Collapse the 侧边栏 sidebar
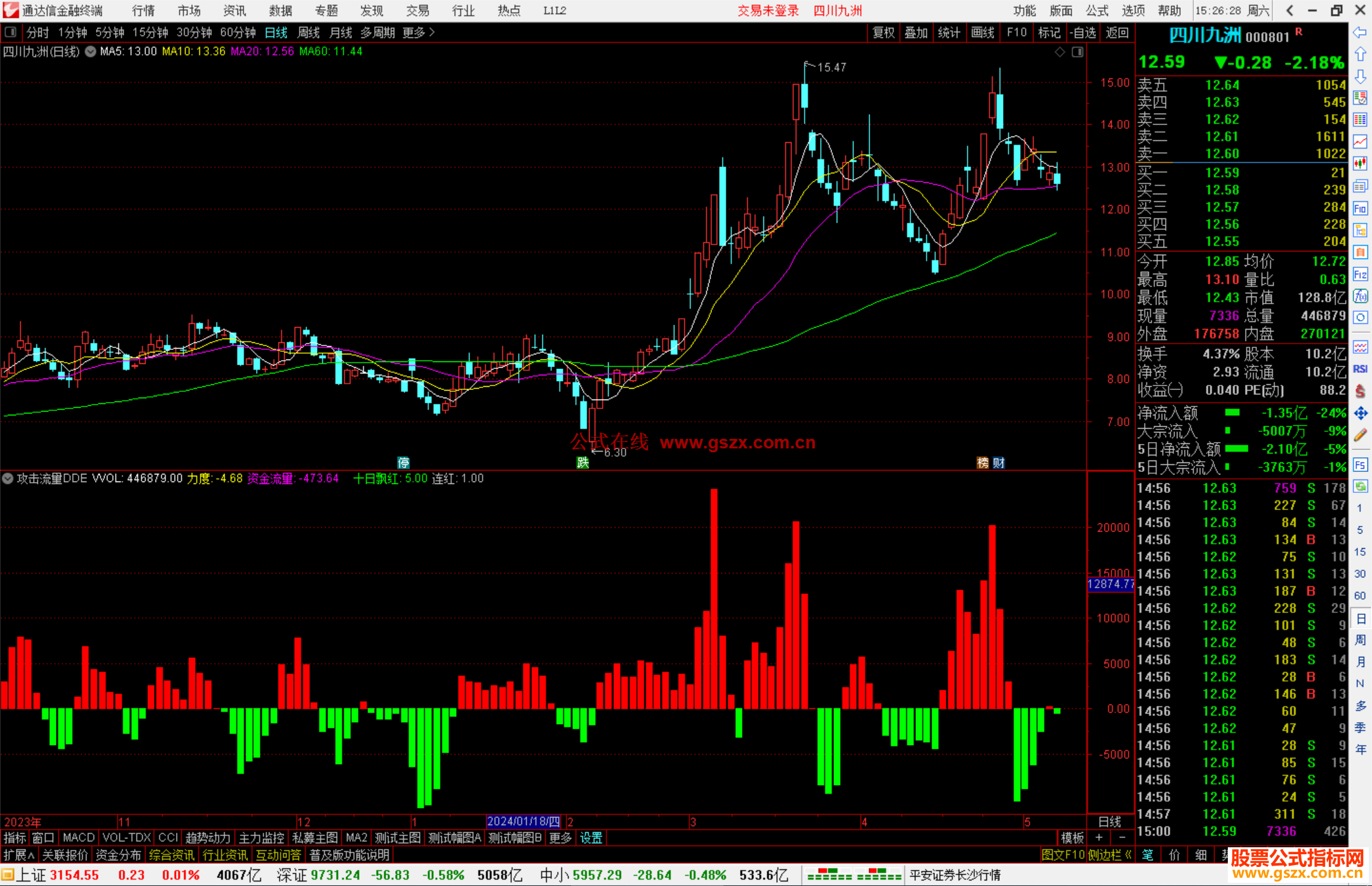The height and width of the screenshot is (886, 1372). (1109, 855)
